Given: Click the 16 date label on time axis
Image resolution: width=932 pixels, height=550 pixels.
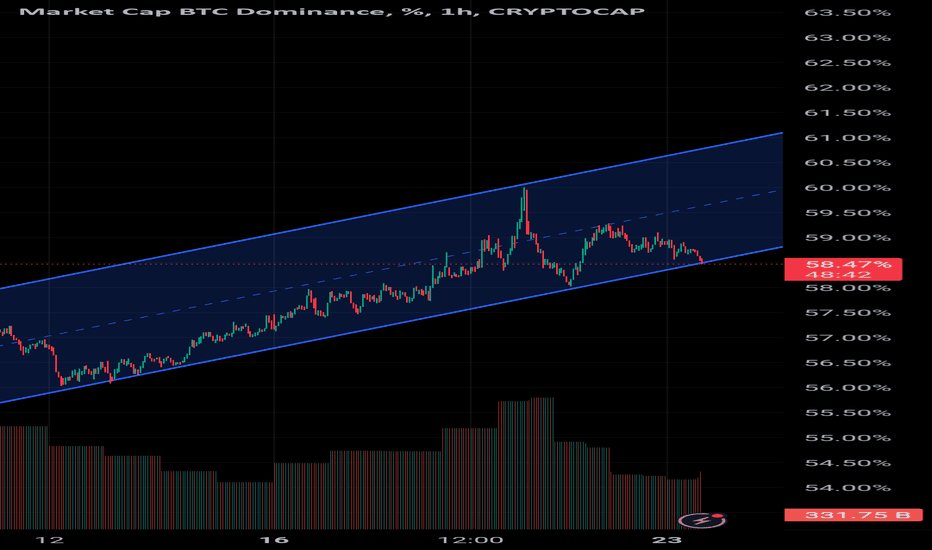Looking at the screenshot, I should point(275,540).
